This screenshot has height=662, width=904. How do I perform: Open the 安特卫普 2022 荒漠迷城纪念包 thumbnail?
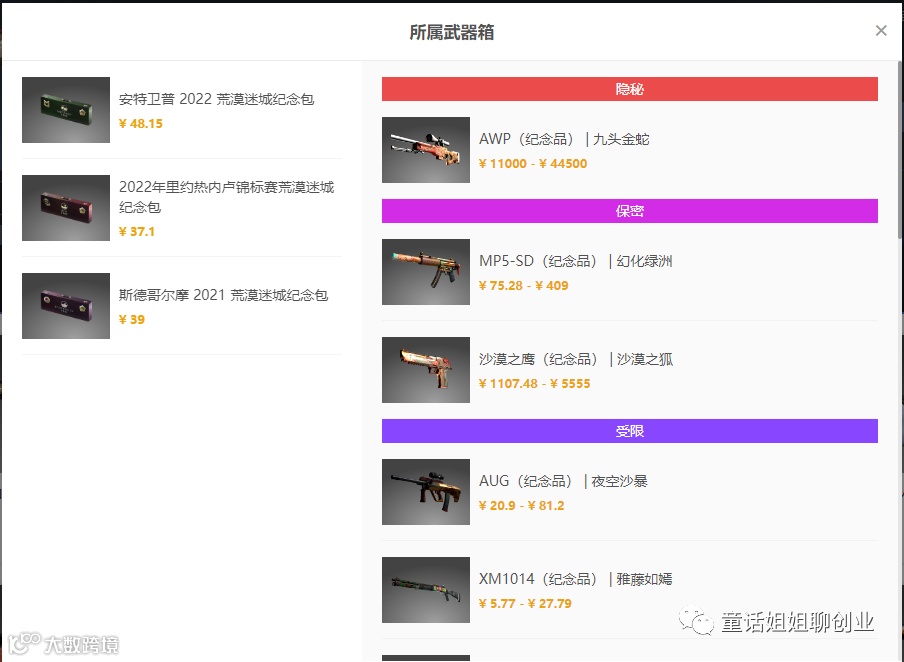66,110
